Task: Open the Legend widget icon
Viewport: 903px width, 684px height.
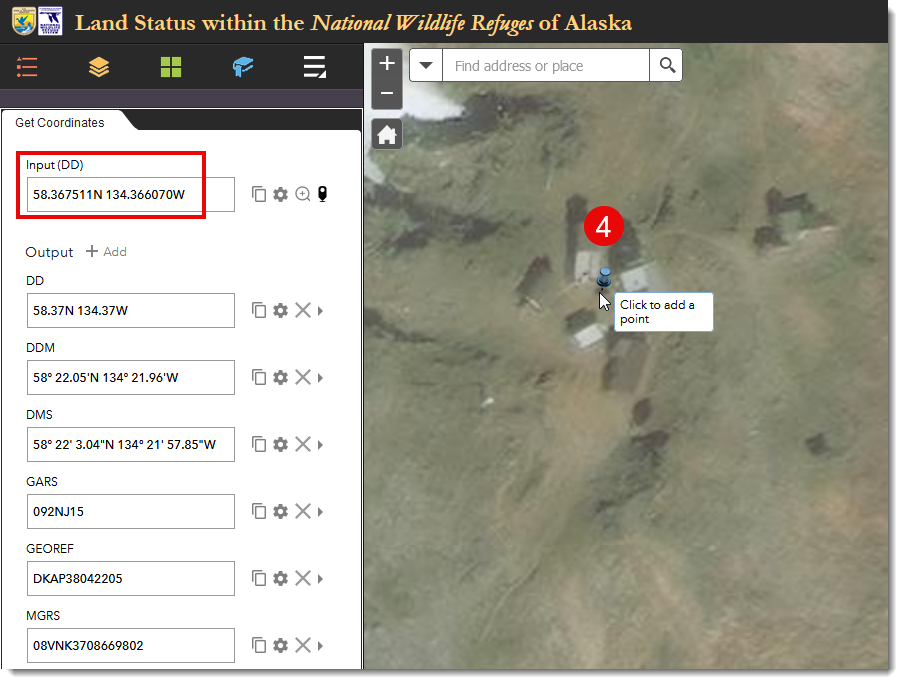Action: pyautogui.click(x=27, y=67)
